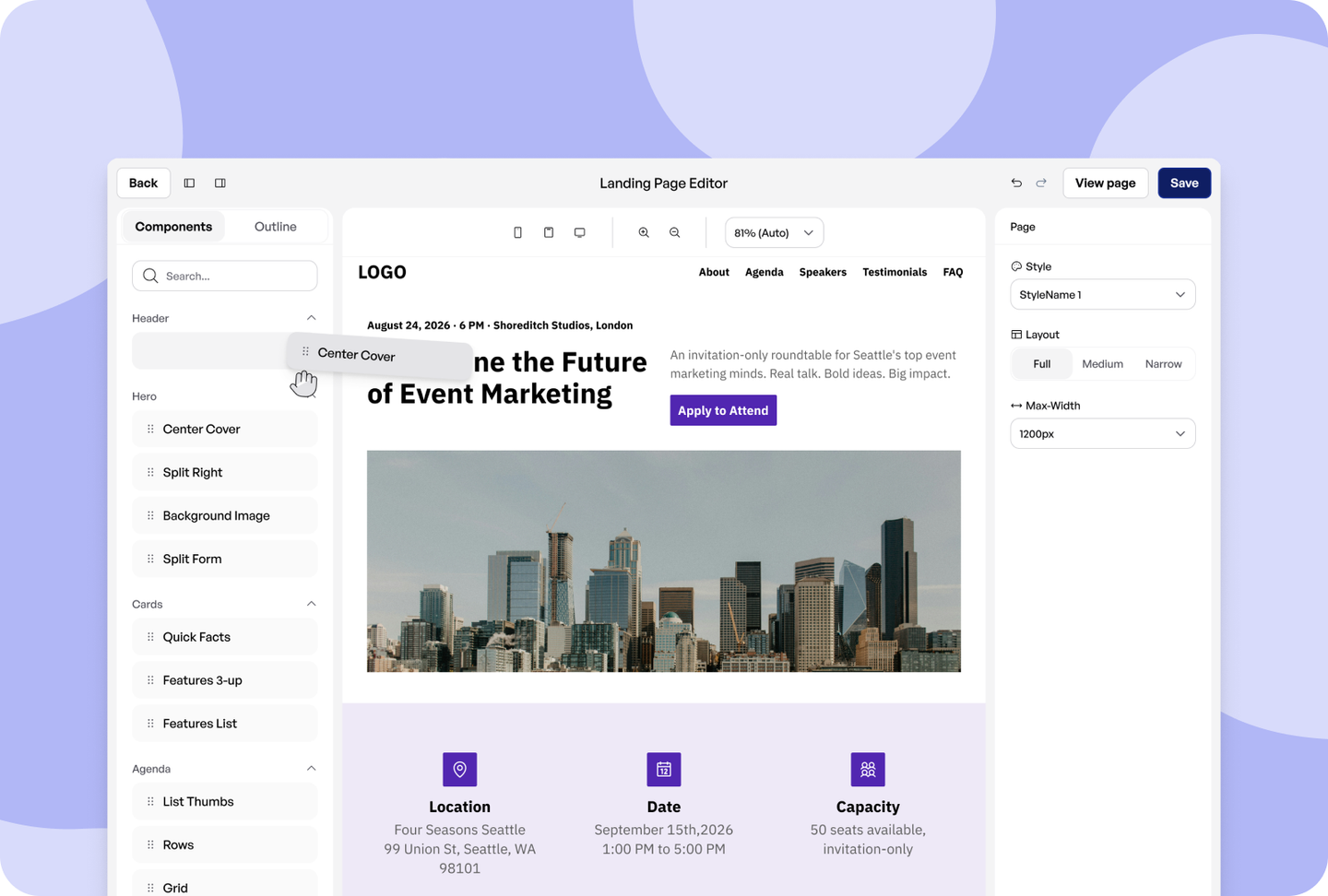1328x896 pixels.
Task: Click the Max-Width label
Action: (x=1053, y=406)
